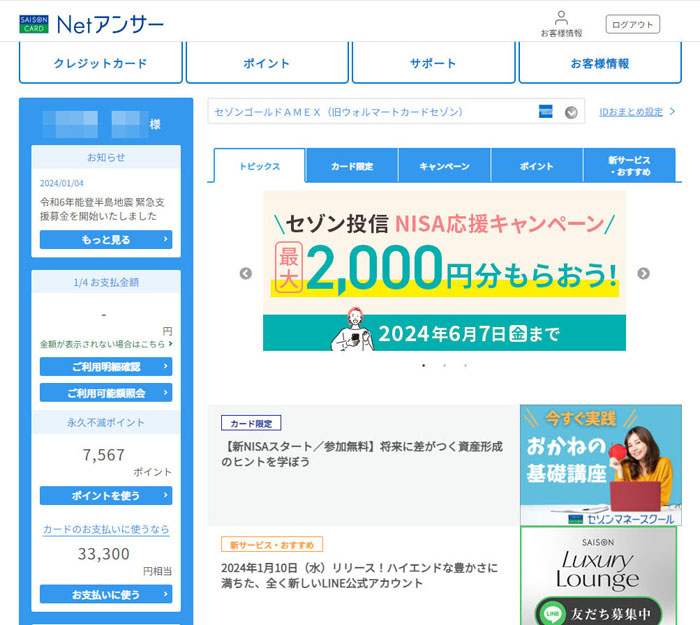The width and height of the screenshot is (700, 625).
Task: Select the third carousel dot indicator
Action: click(x=465, y=366)
